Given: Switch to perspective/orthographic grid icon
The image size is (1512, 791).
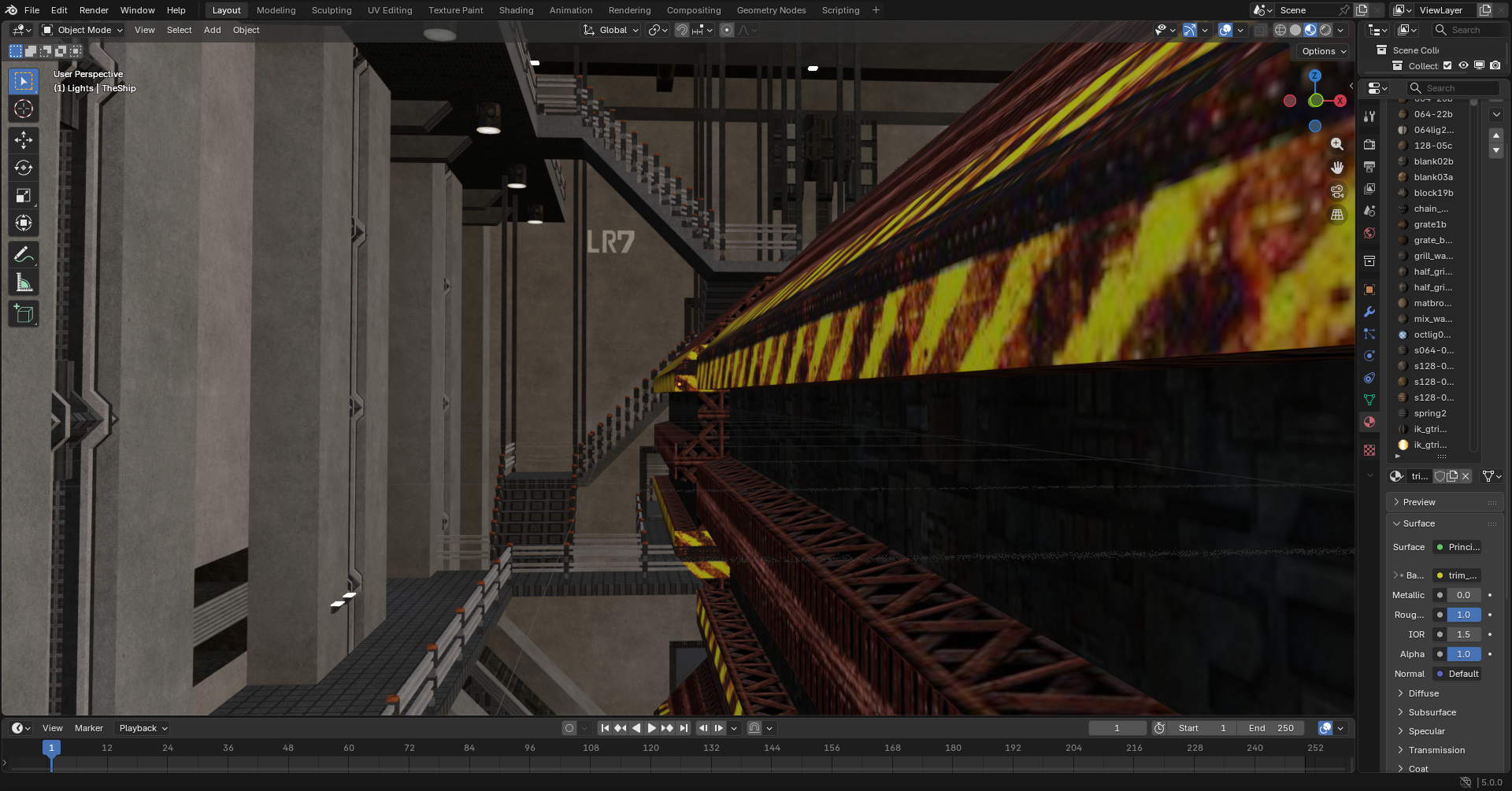Looking at the screenshot, I should [x=1337, y=215].
